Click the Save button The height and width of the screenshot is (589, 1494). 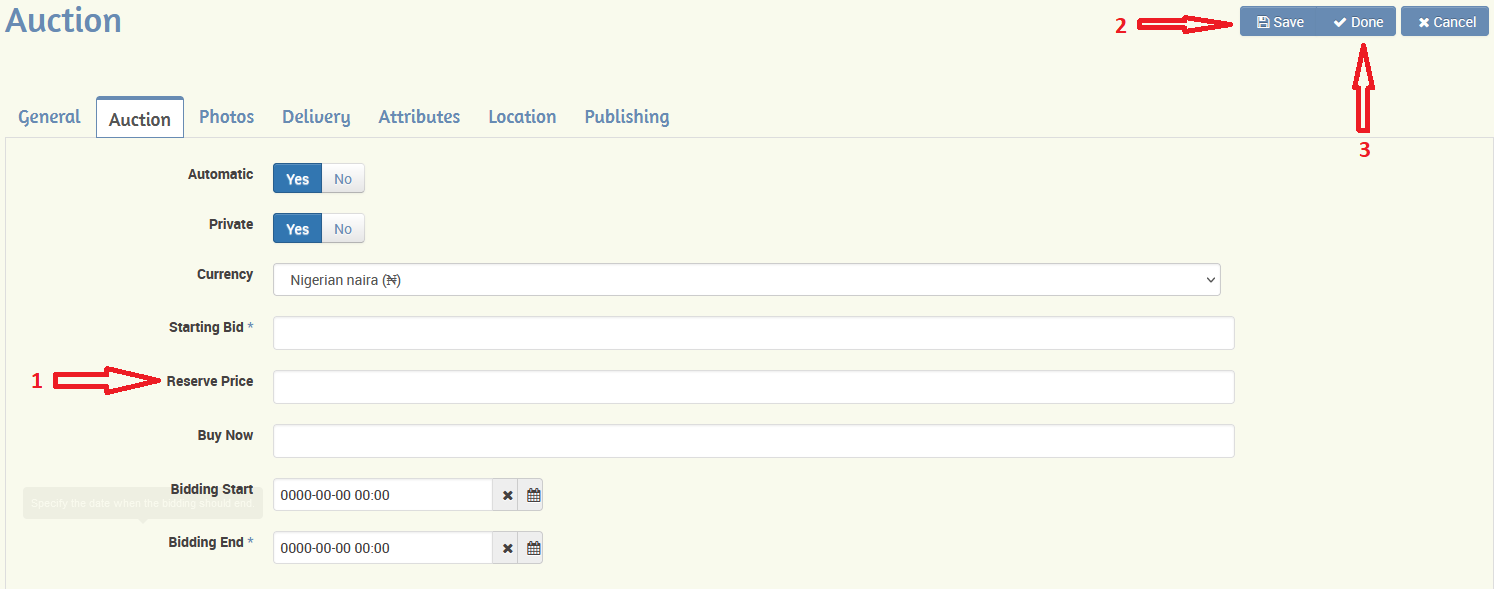pos(1280,22)
